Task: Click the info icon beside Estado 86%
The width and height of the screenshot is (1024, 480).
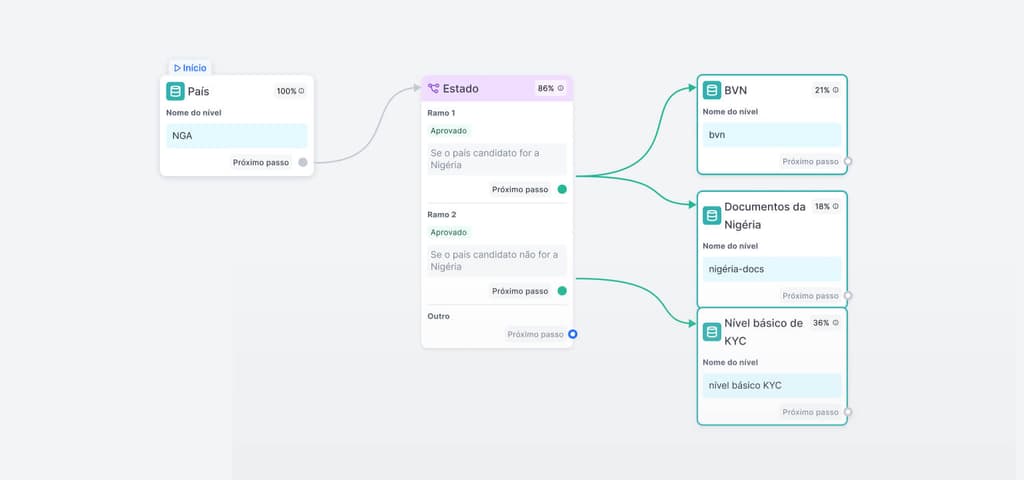Action: coord(561,88)
